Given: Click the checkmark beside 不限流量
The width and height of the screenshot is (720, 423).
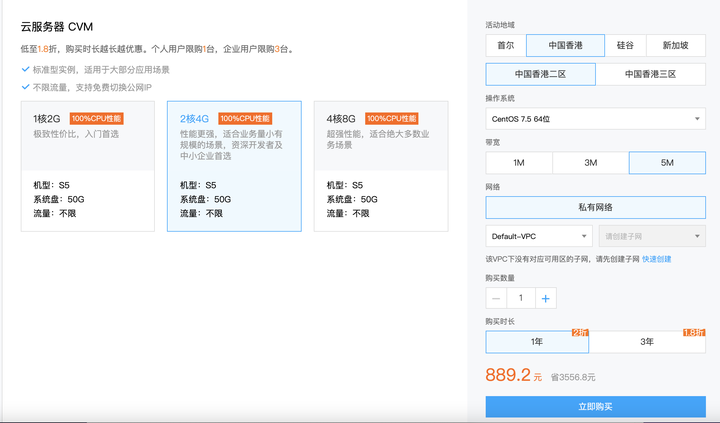Looking at the screenshot, I should [25, 87].
